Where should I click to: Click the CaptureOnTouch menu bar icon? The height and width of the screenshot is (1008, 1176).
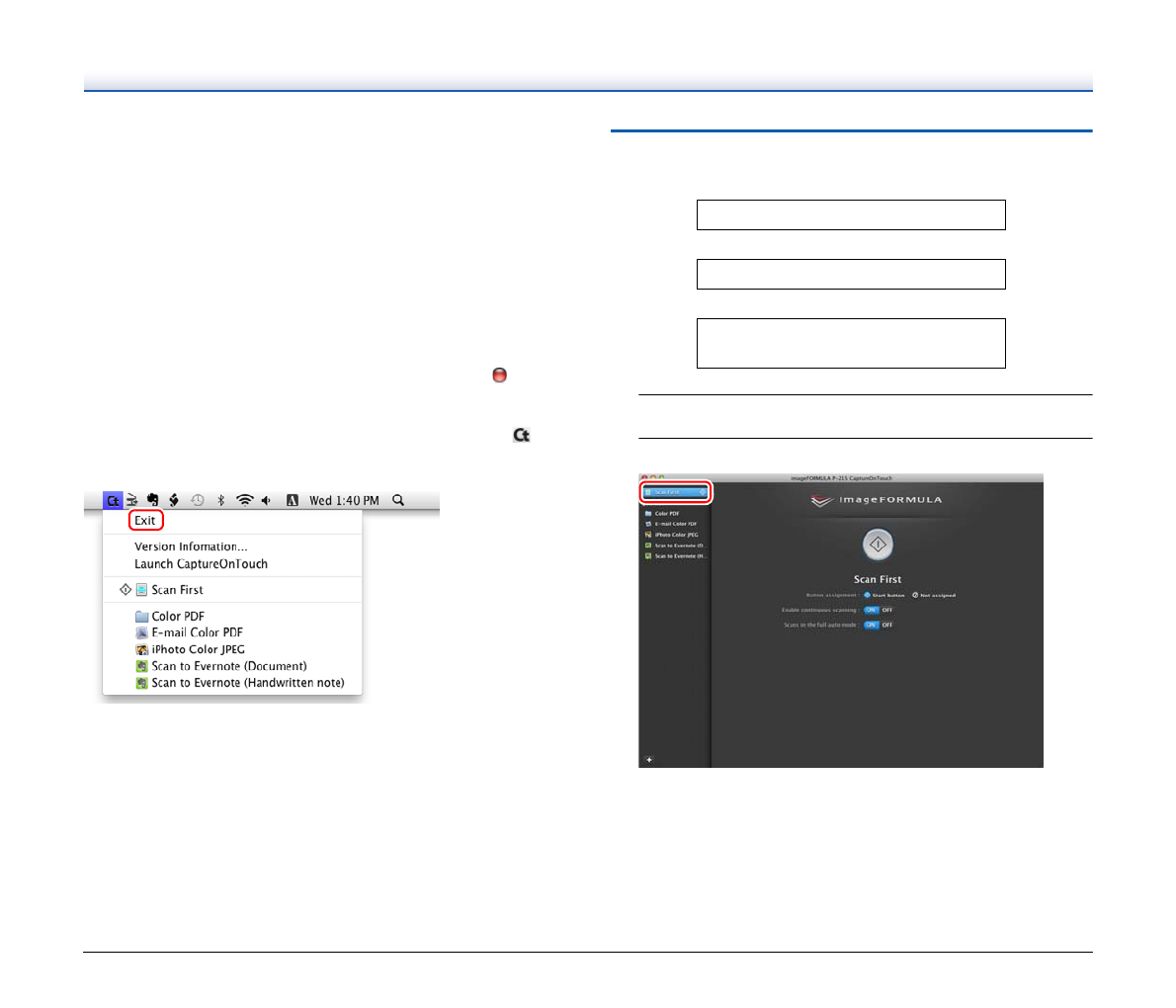click(x=113, y=501)
